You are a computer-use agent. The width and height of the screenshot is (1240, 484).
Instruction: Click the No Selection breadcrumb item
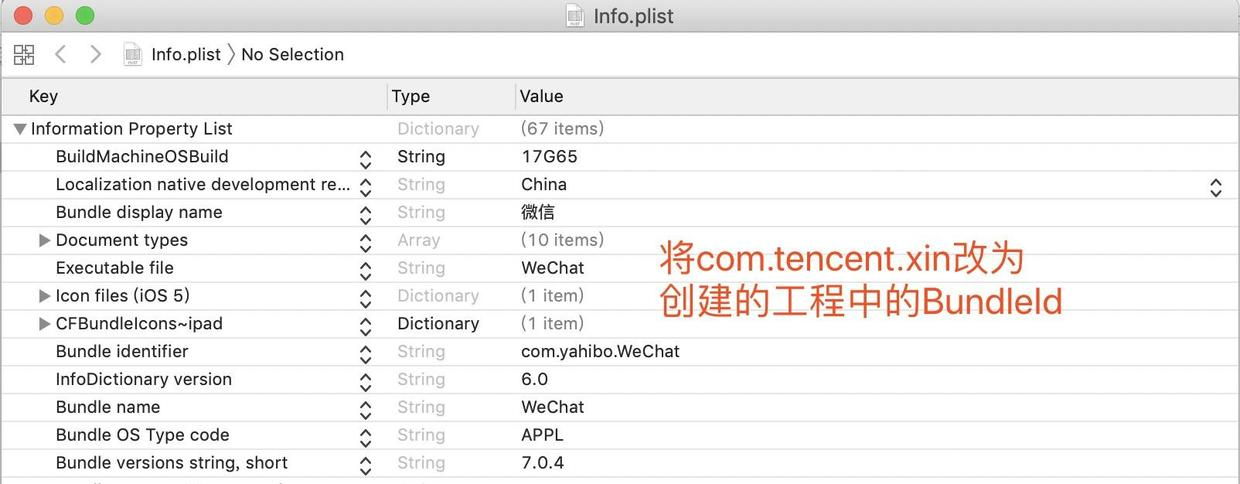[x=292, y=54]
